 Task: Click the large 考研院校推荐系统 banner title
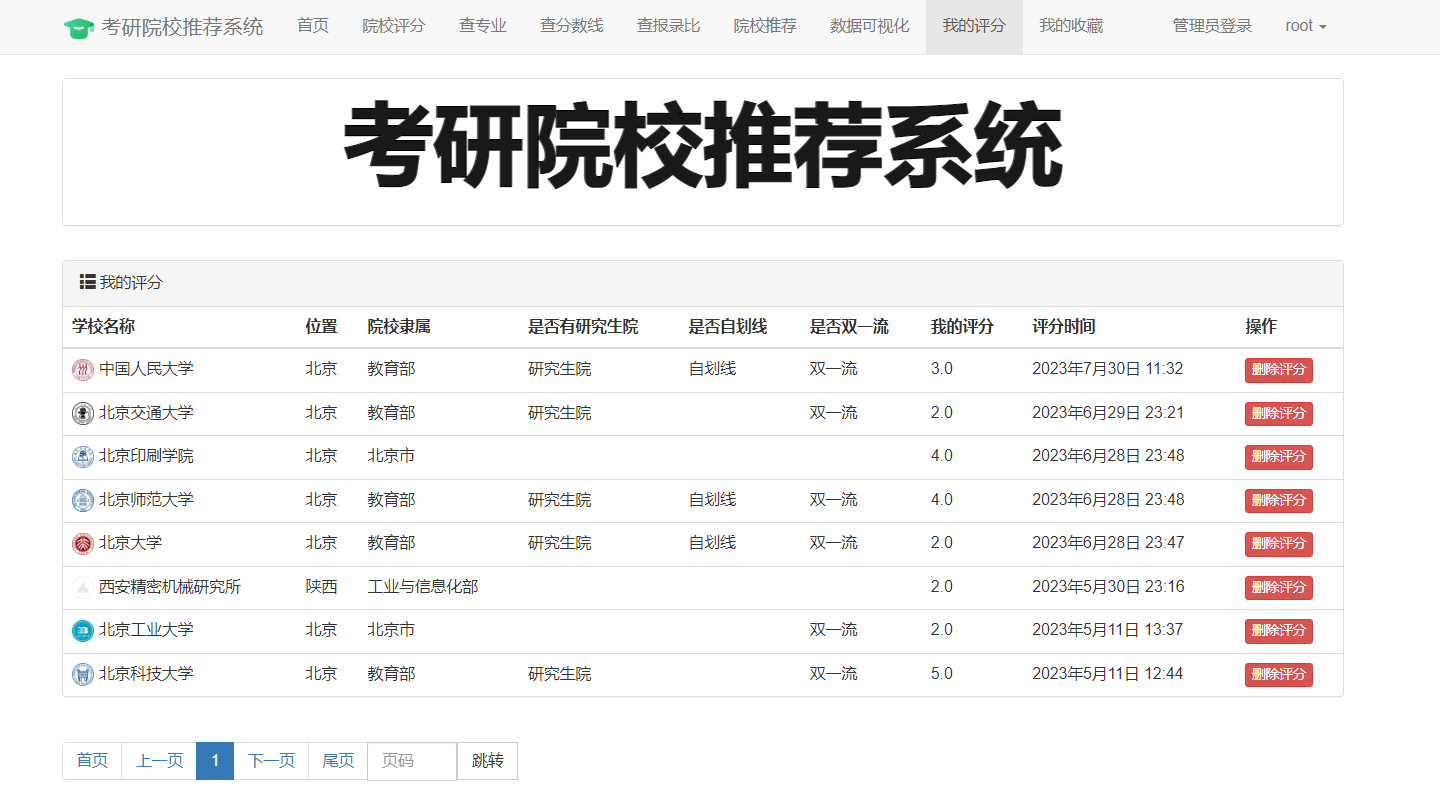pos(702,147)
